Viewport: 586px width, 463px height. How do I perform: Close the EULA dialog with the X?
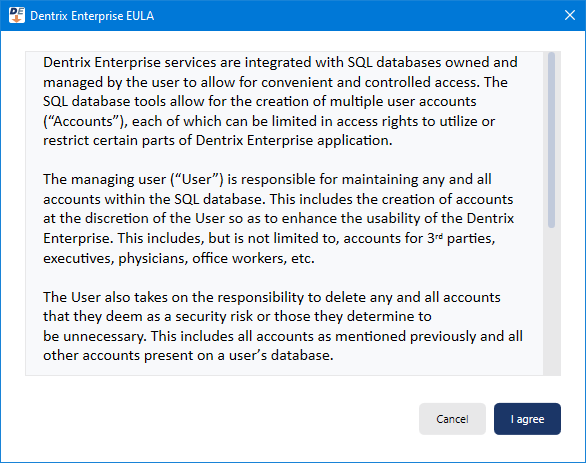pyautogui.click(x=570, y=15)
